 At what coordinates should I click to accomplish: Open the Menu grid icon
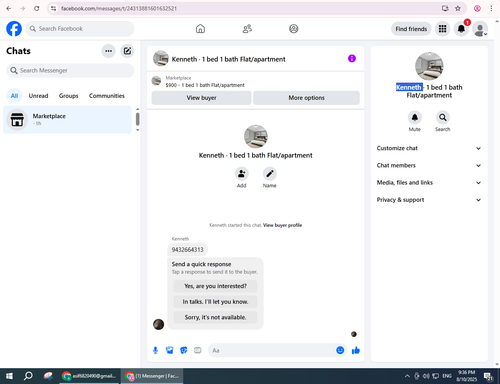click(x=442, y=29)
